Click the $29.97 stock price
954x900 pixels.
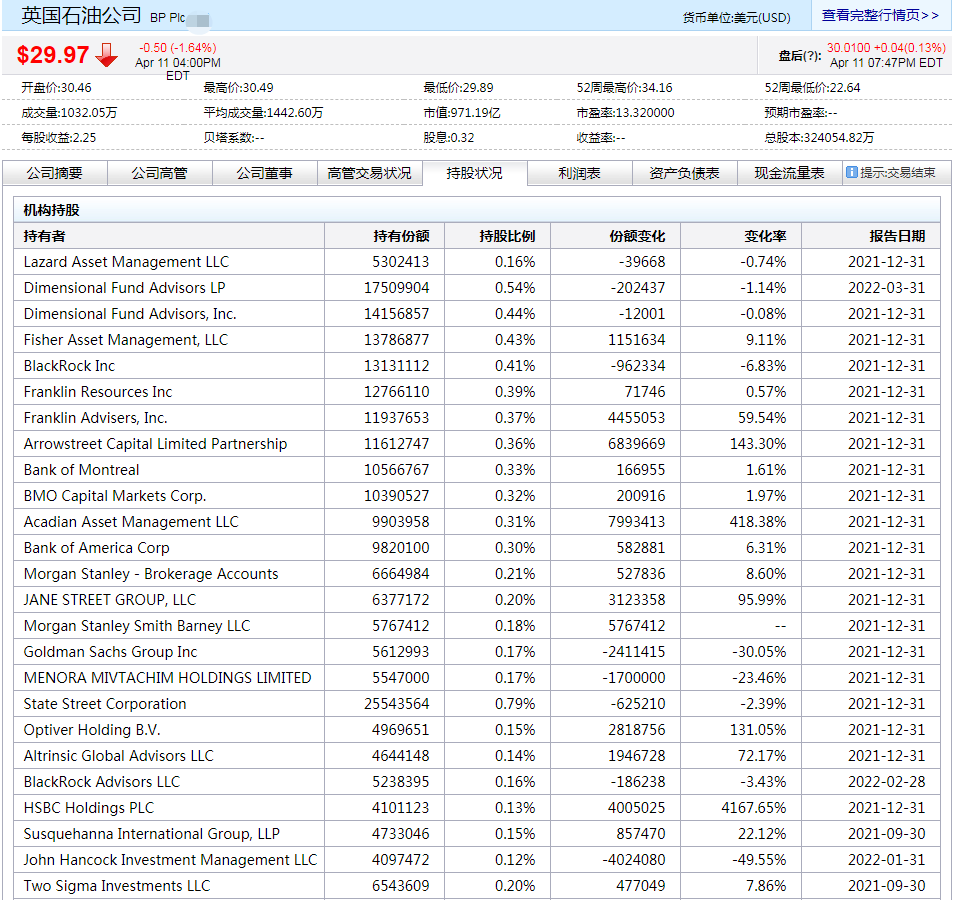53,55
